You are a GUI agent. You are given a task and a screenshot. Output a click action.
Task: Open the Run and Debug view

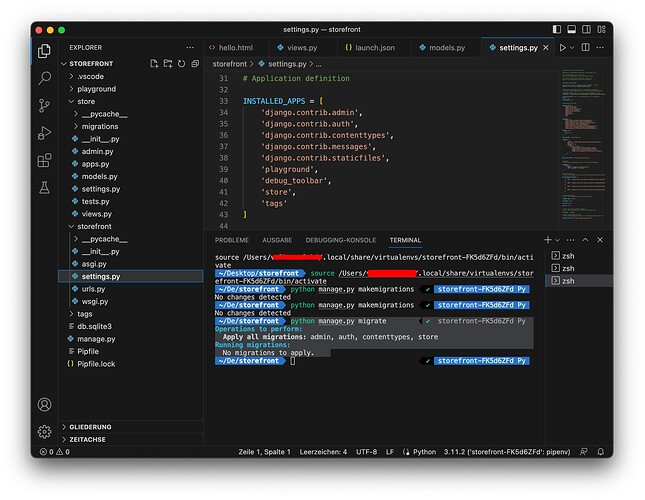pyautogui.click(x=44, y=132)
